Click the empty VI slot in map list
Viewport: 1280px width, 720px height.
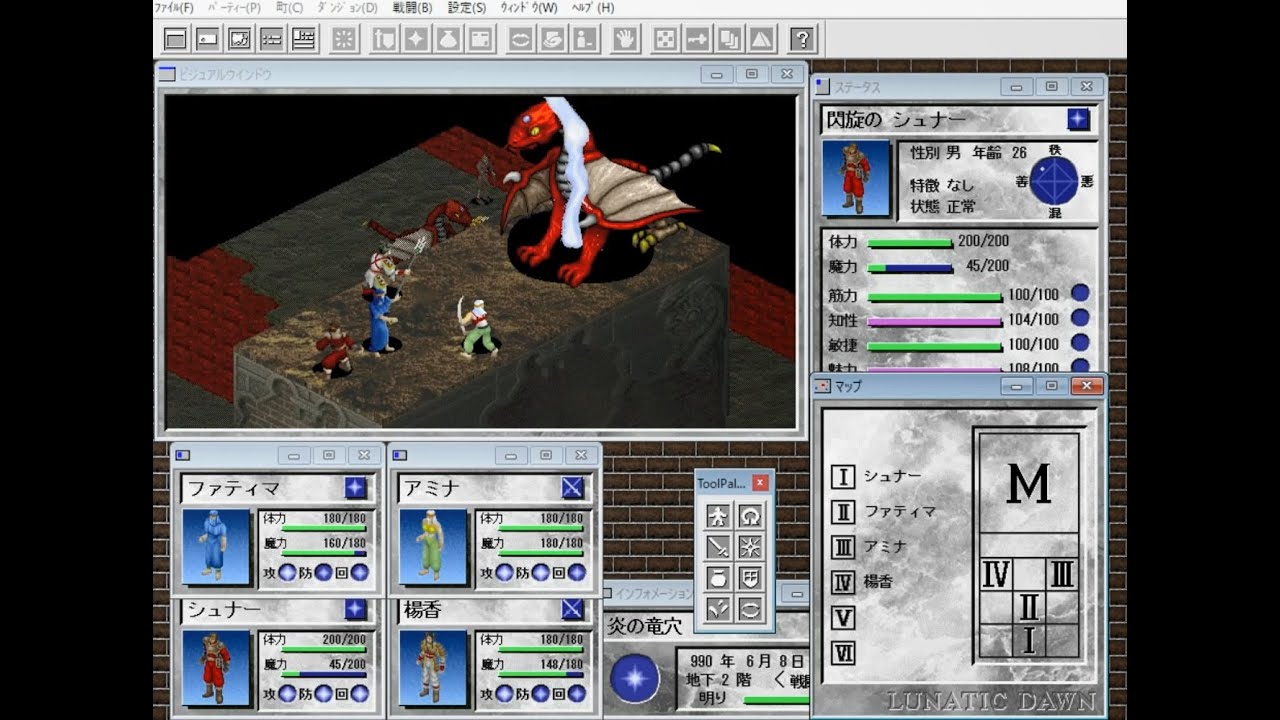click(843, 653)
